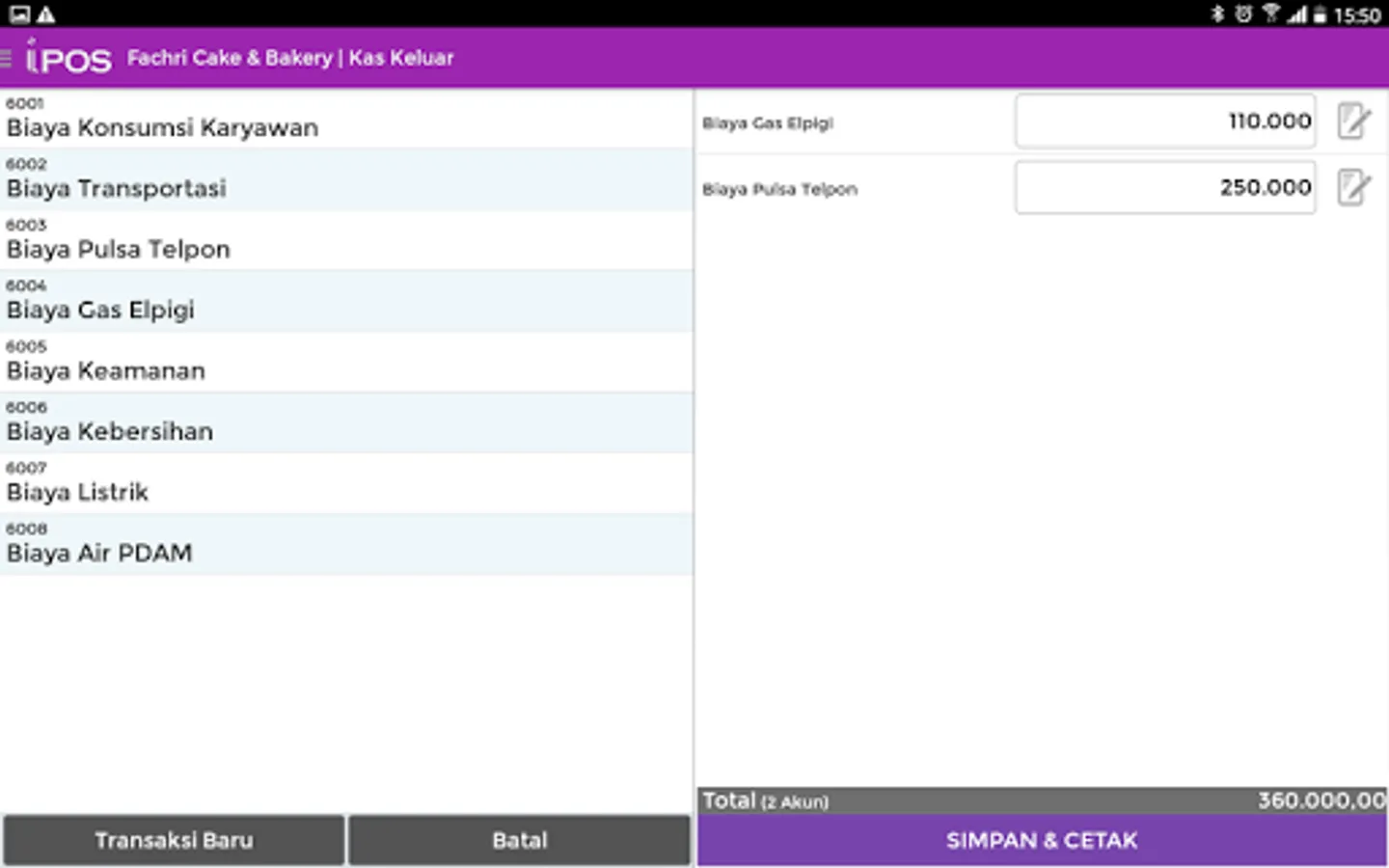Click the Total 2 Akun summary bar
This screenshot has width=1389, height=868.
pyautogui.click(x=1040, y=800)
